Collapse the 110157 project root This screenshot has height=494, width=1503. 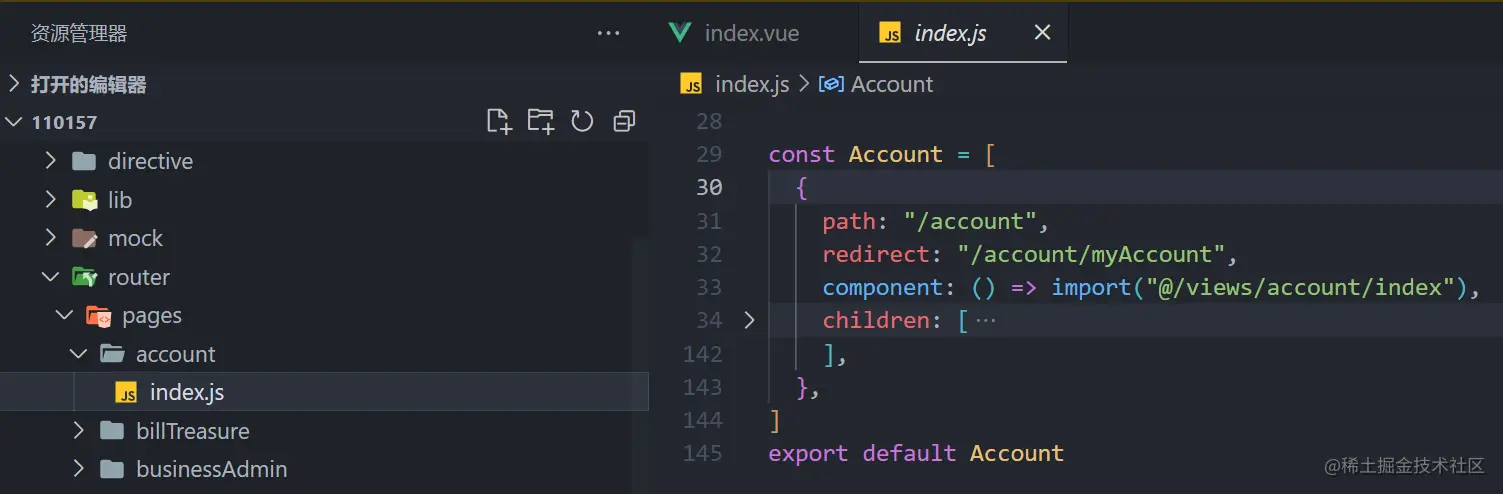click(14, 122)
